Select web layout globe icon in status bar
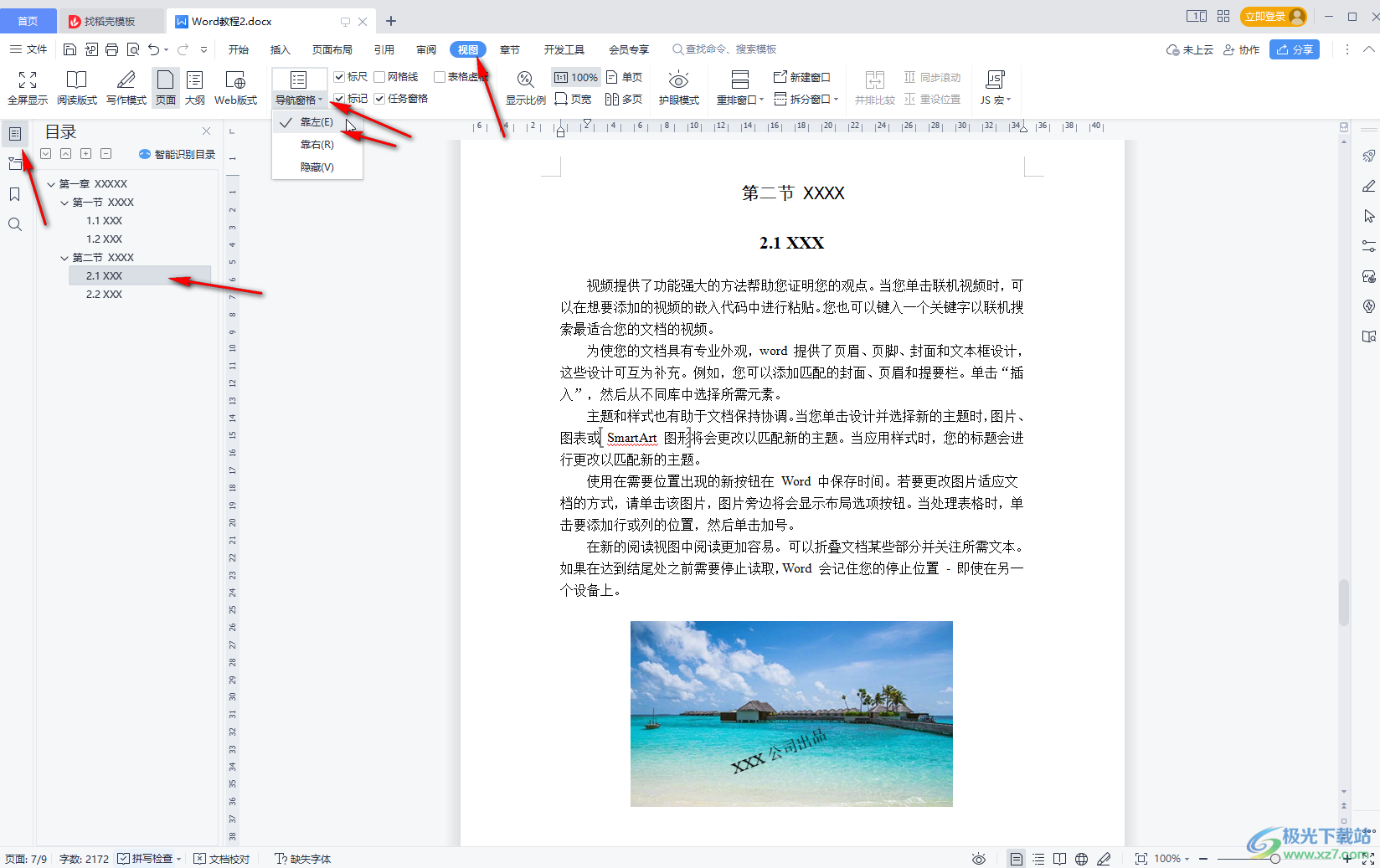This screenshot has height=868, width=1380. pos(1082,859)
